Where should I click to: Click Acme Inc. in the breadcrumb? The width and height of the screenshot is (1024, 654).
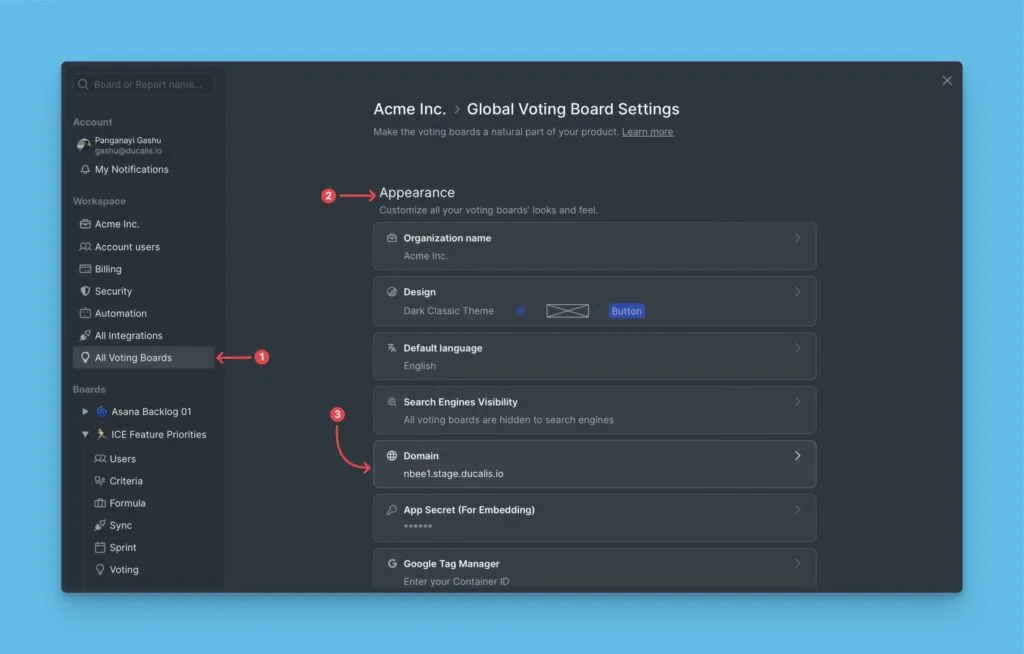pyautogui.click(x=409, y=109)
